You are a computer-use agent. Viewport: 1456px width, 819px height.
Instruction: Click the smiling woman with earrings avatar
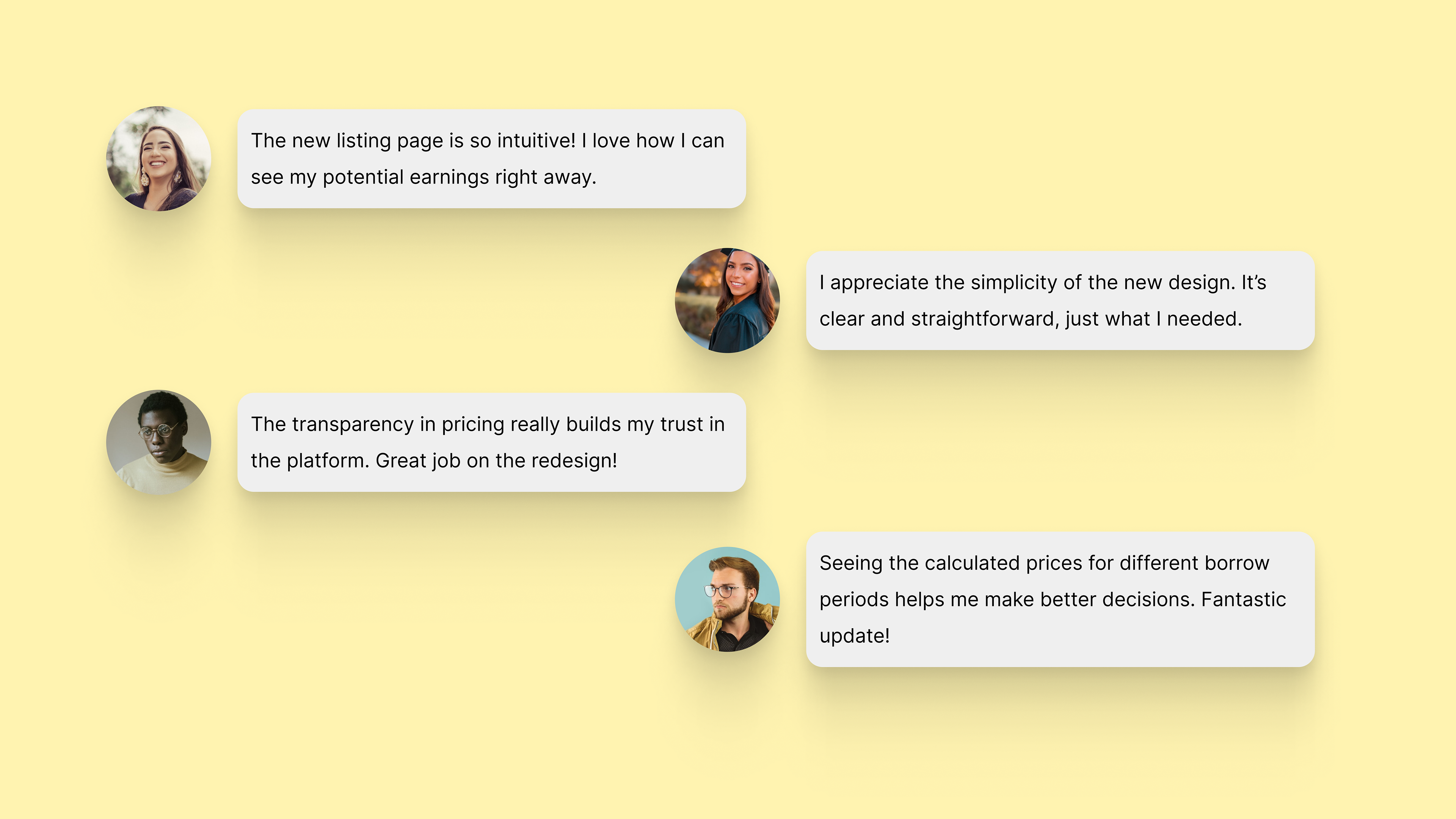pos(159,159)
